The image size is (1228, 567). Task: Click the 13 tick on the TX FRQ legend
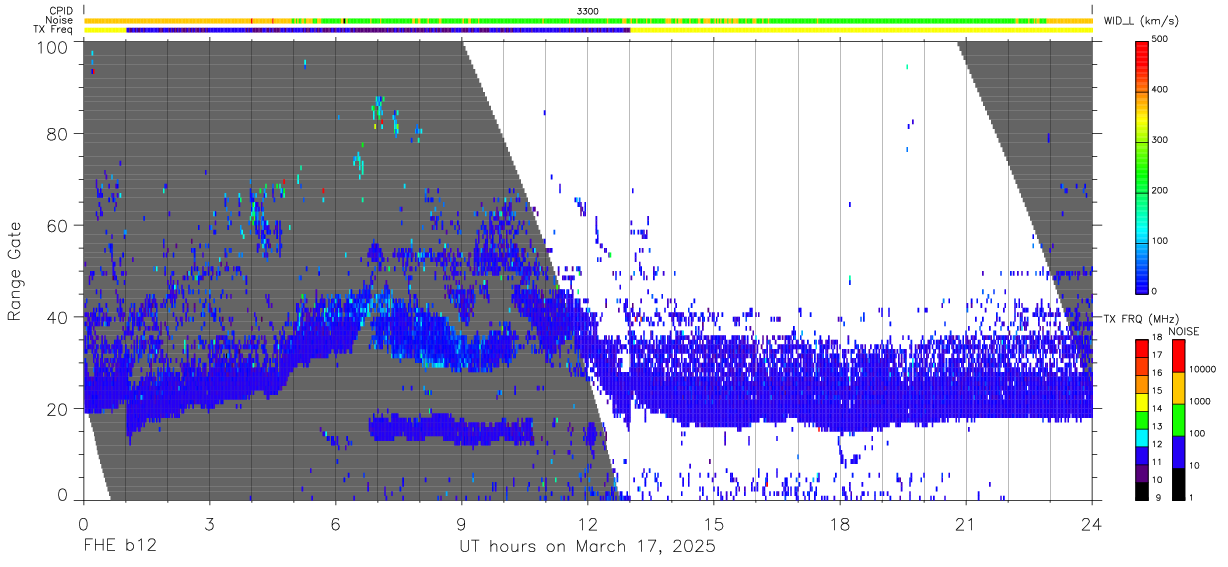pos(1156,429)
